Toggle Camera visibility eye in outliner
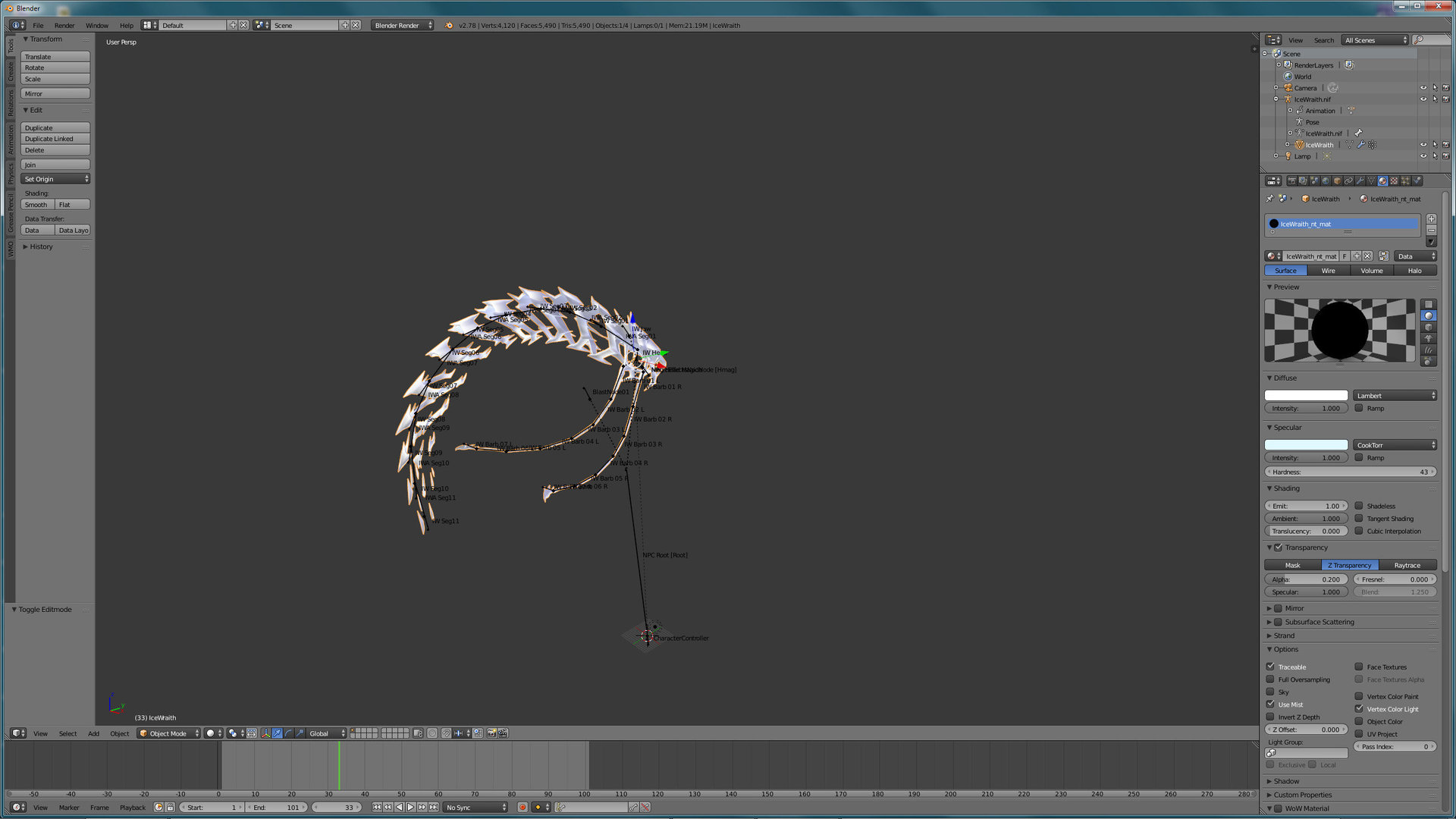The width and height of the screenshot is (1456, 819). (1423, 88)
